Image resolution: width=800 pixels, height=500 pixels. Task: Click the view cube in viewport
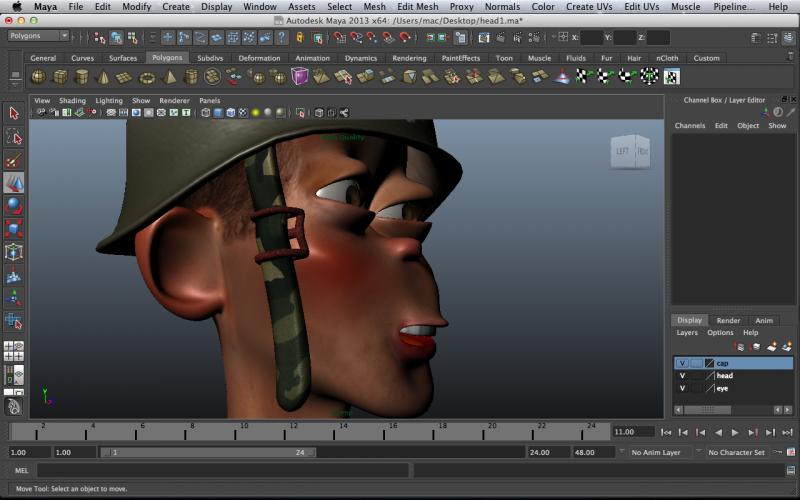630,151
